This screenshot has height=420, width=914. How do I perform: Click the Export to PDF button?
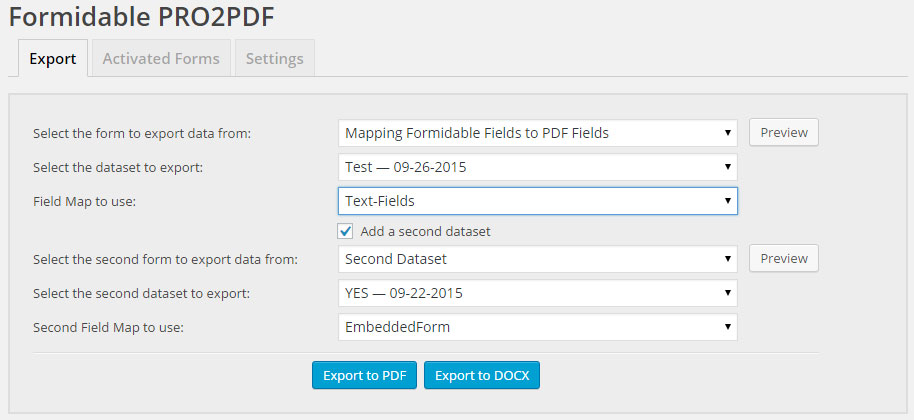364,375
